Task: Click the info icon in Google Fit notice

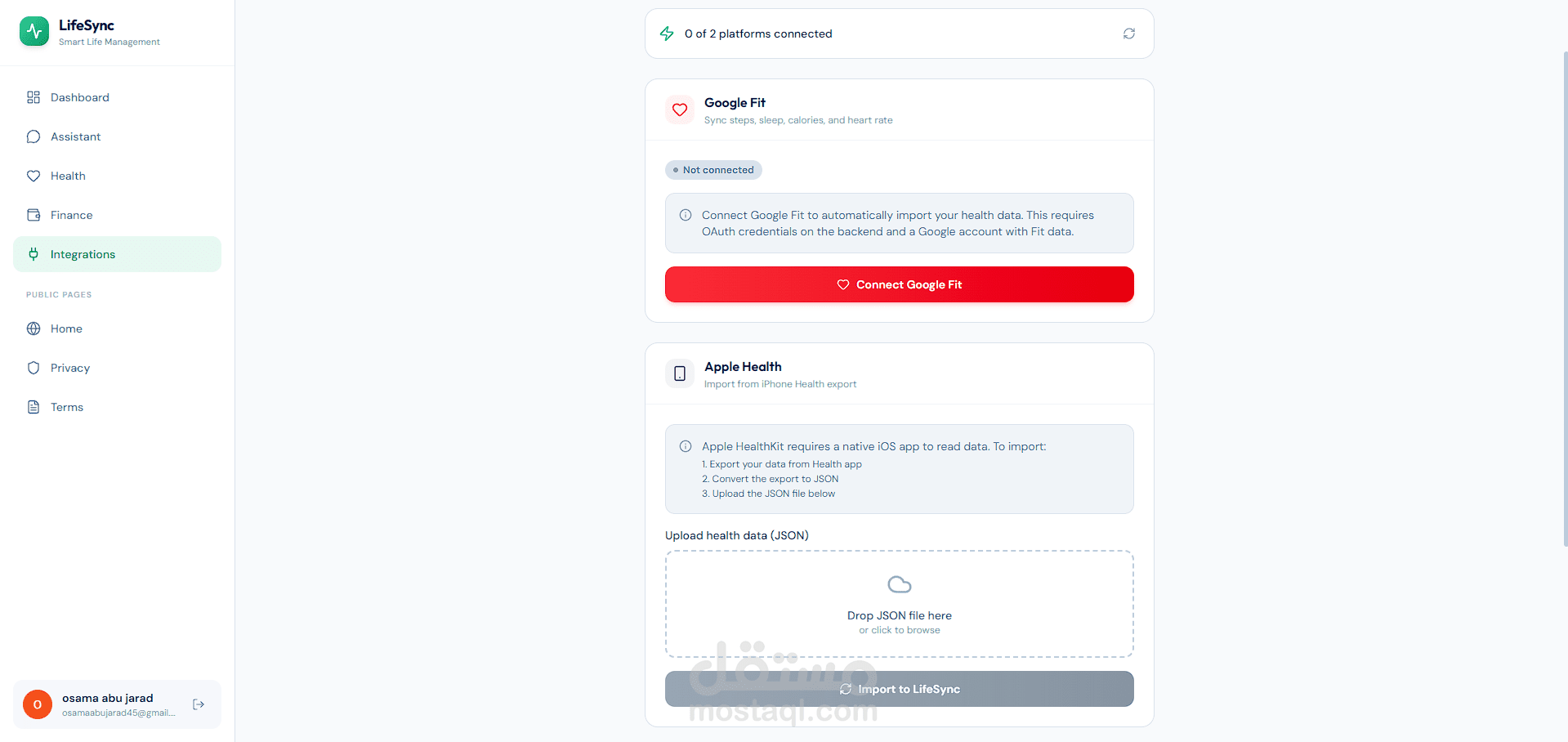Action: pyautogui.click(x=686, y=215)
